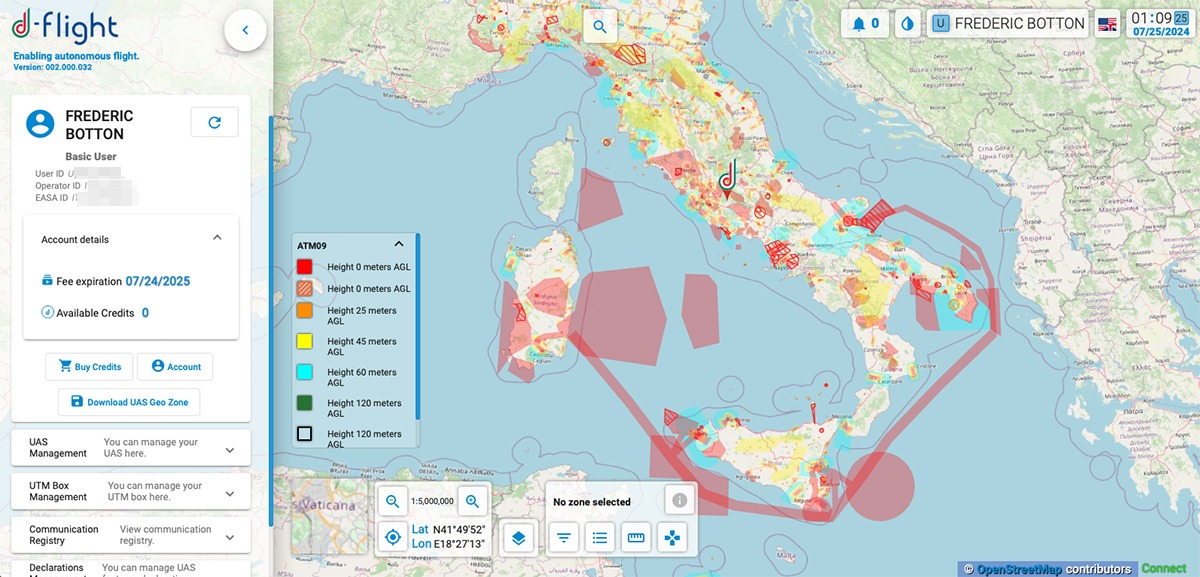Click the zone info icon

pyautogui.click(x=680, y=500)
